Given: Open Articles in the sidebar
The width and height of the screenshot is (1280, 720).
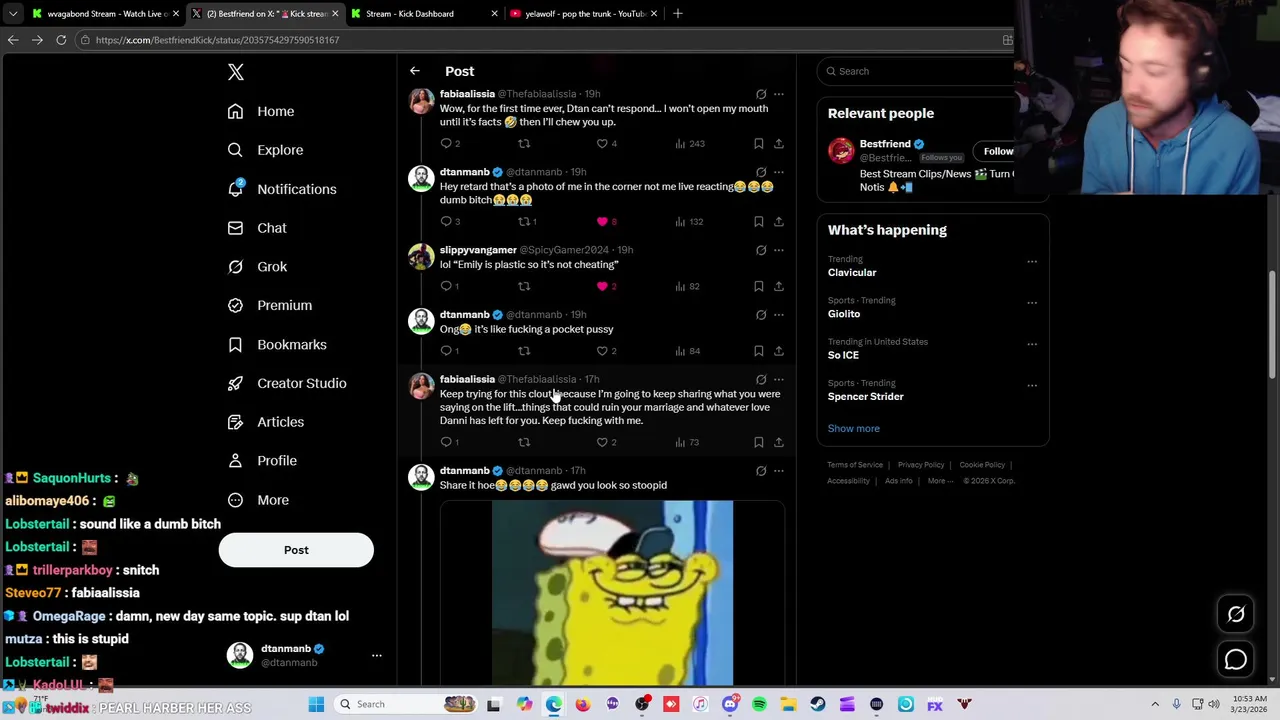Looking at the screenshot, I should point(266,422).
